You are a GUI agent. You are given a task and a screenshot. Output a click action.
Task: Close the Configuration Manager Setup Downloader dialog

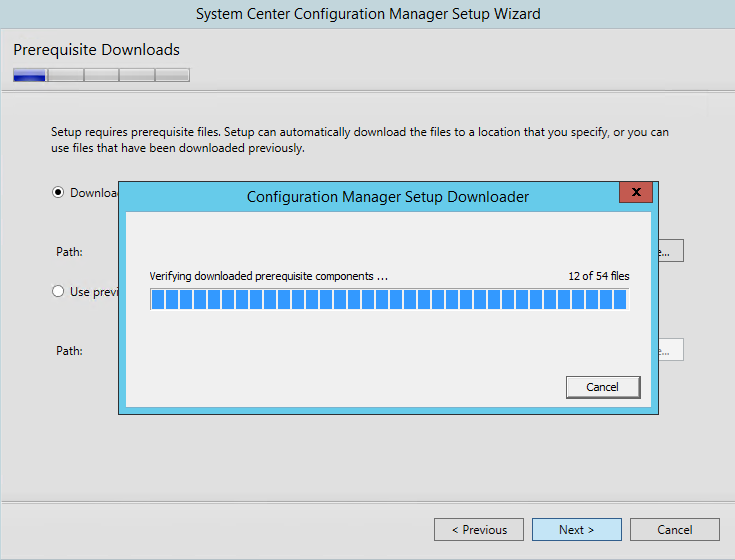(636, 192)
